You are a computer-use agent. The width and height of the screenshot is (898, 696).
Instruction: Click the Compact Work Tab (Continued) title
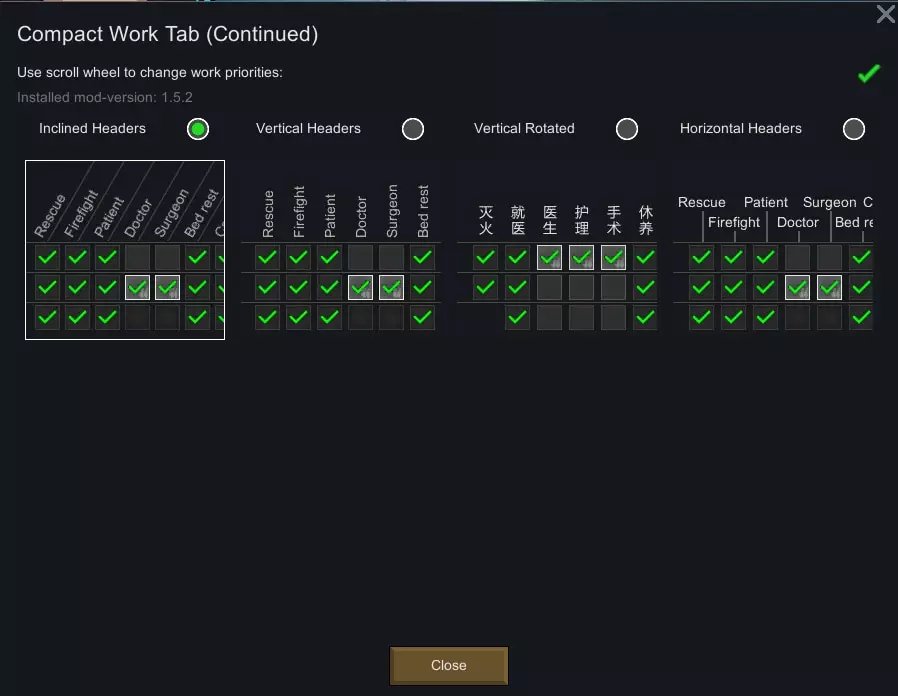click(167, 34)
